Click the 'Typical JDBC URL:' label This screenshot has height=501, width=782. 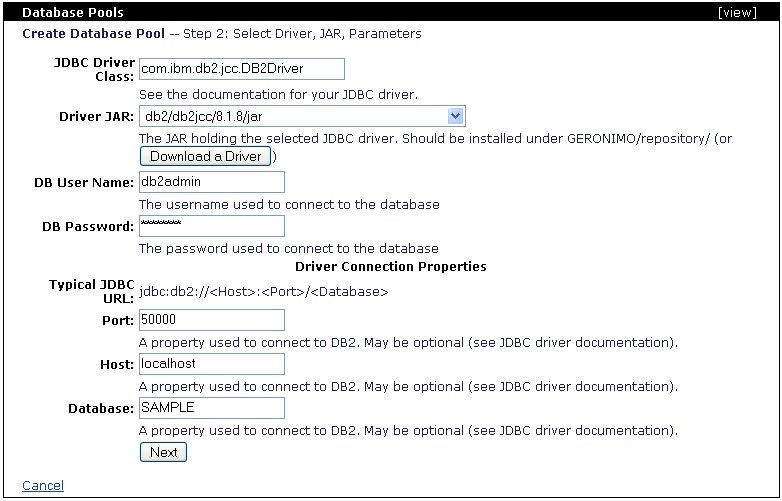92,292
